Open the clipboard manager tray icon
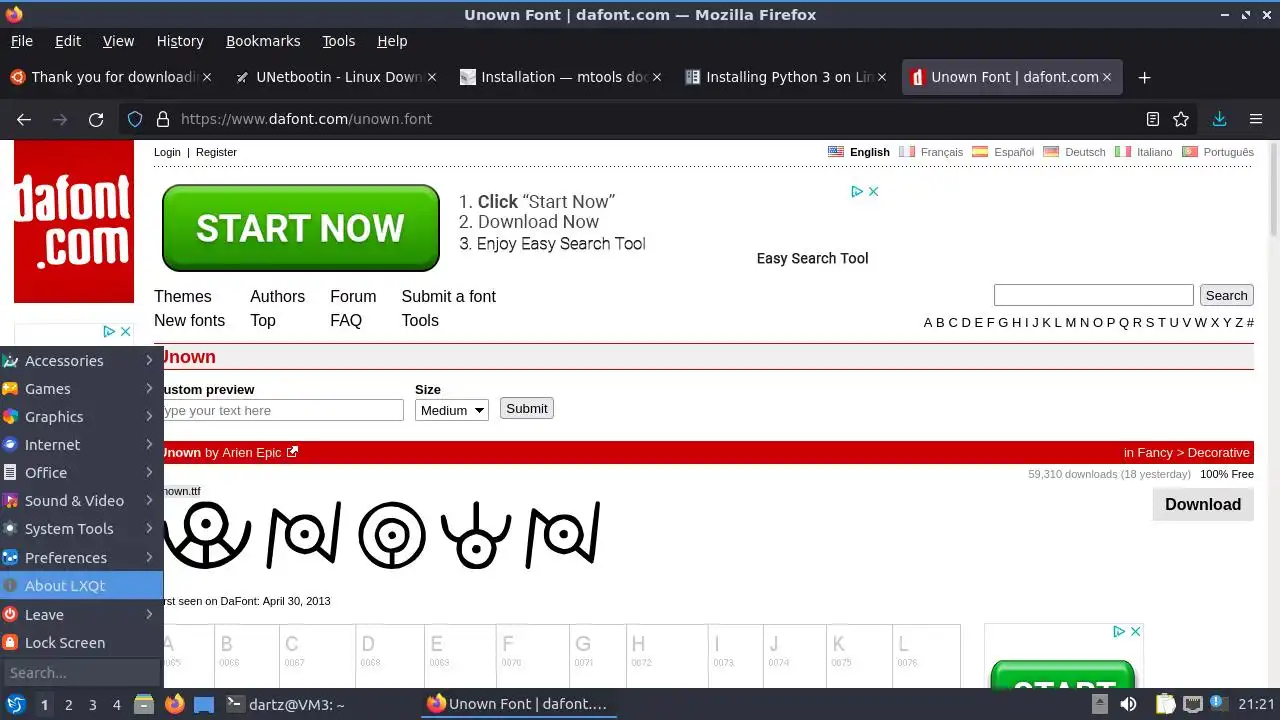Viewport: 1280px width, 720px height. [x=1165, y=704]
